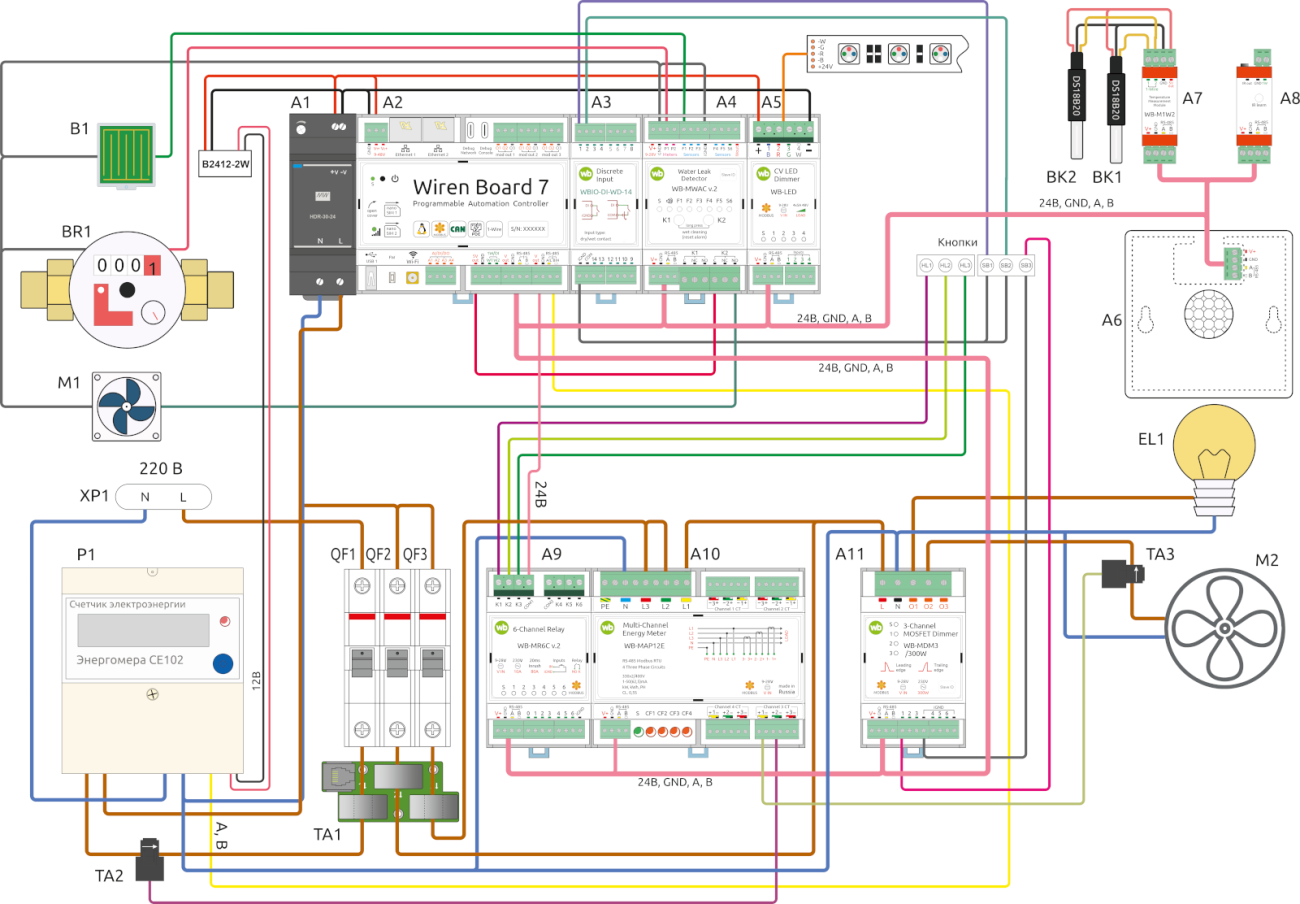Click the 'Programmable Automation Controller' subtitle
Viewport: 1300px width, 904px height.
coord(480,204)
